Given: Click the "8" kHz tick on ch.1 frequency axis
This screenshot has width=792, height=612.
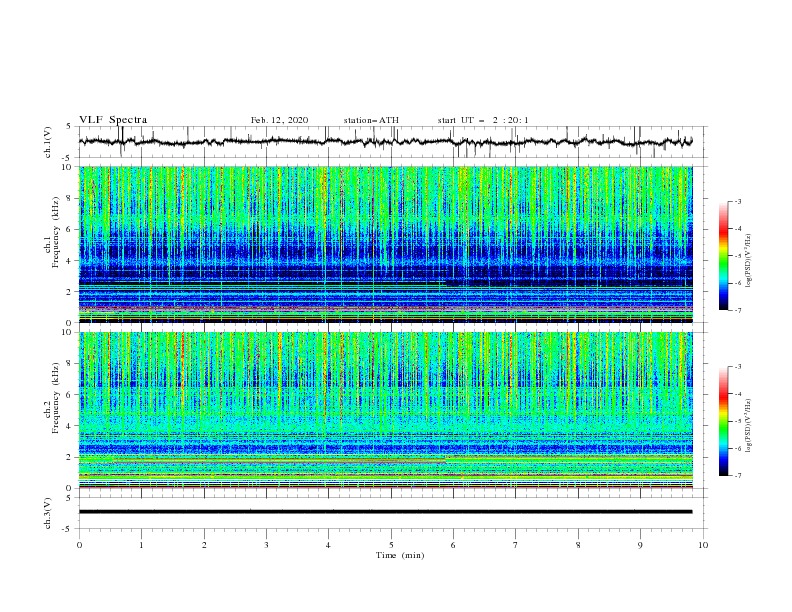Looking at the screenshot, I should pyautogui.click(x=70, y=198).
